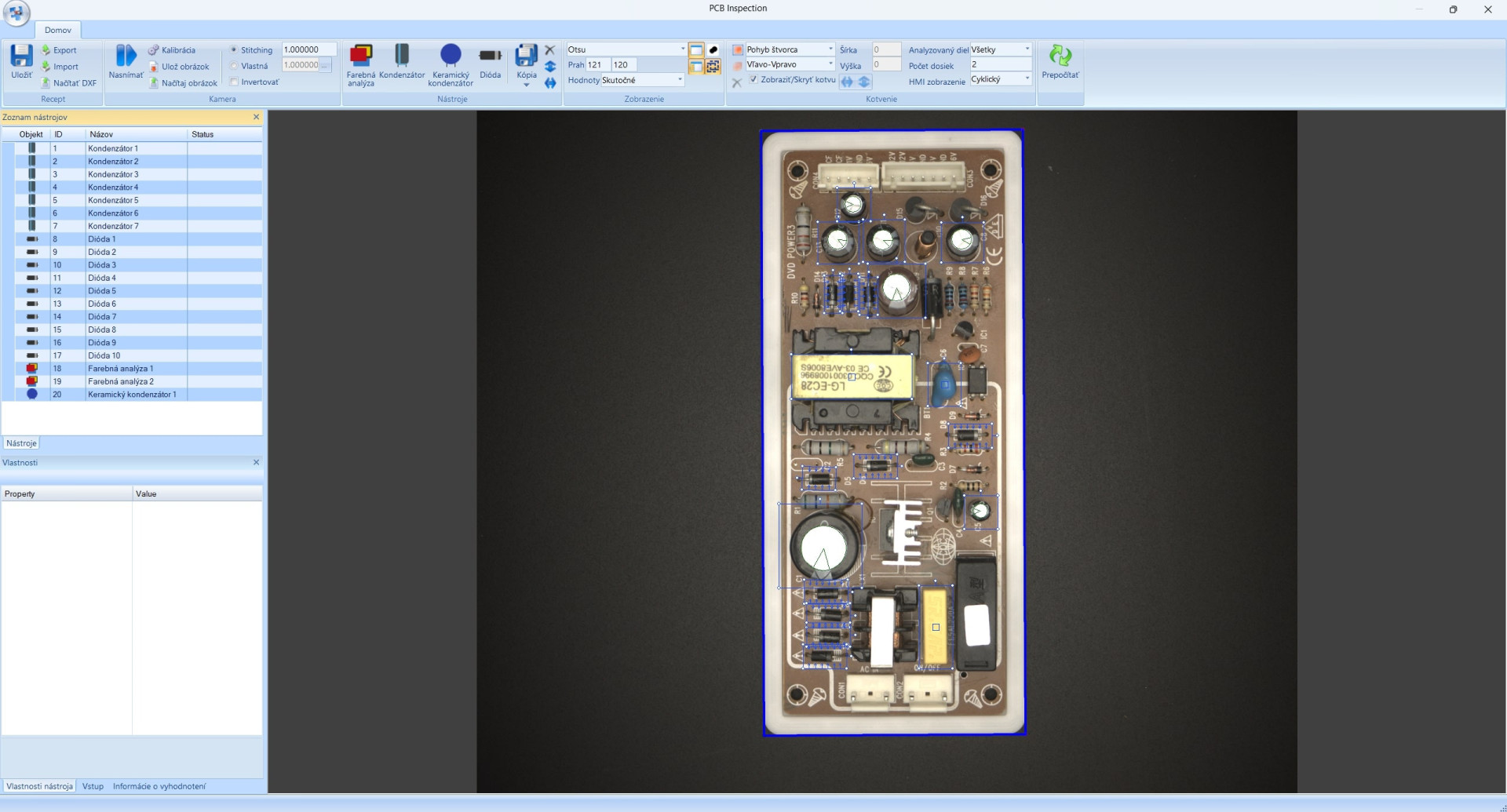Viewport: 1507px width, 812px height.
Task: Select the Dióda tool icon
Action: tap(491, 56)
